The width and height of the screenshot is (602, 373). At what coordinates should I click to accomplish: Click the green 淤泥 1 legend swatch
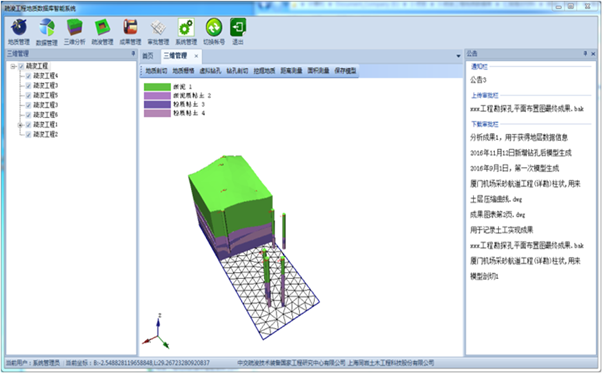tap(157, 87)
